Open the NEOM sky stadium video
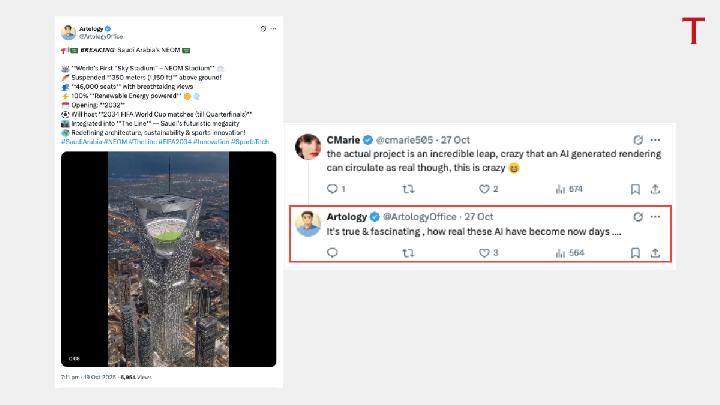Screen dimensions: 720x405 [x=168, y=258]
